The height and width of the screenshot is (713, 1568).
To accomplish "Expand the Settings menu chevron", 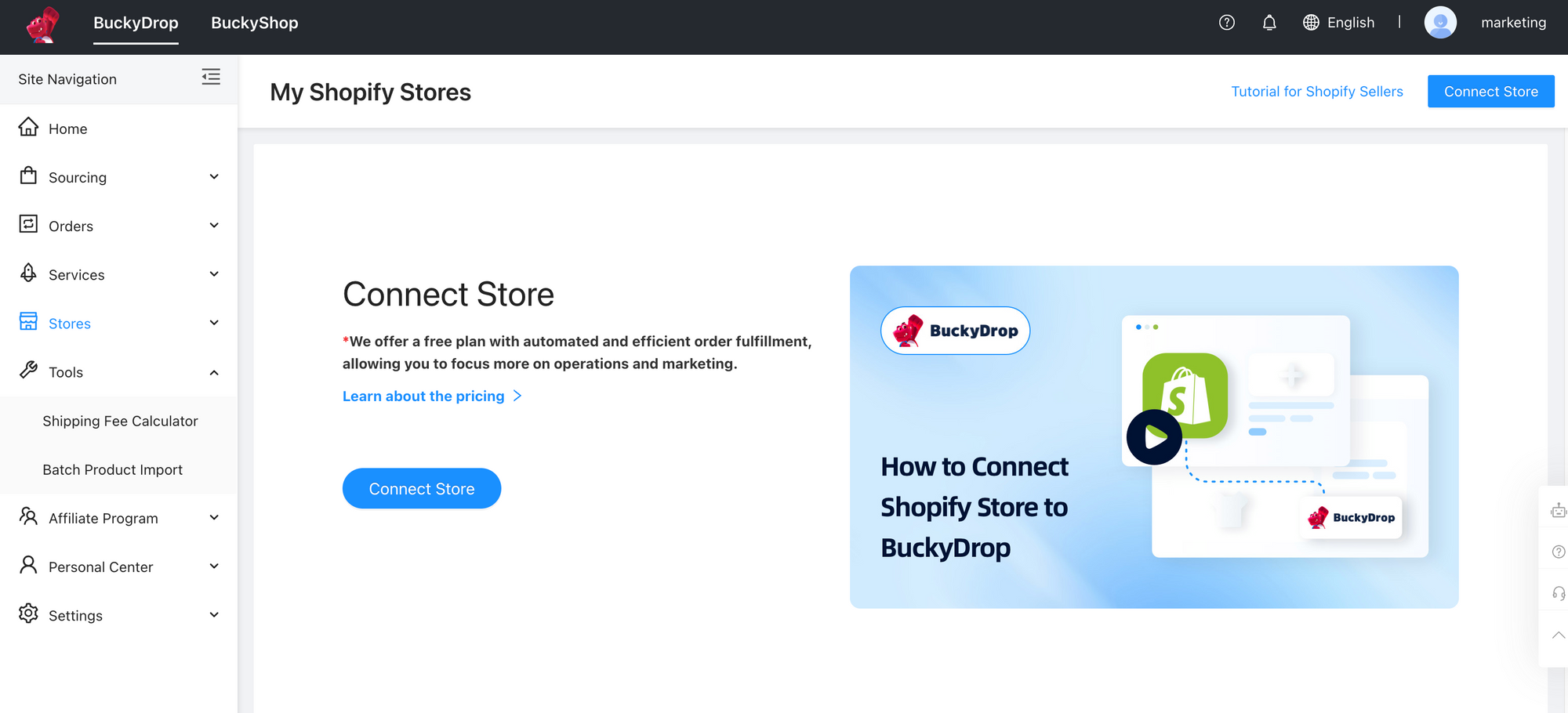I will 214,615.
